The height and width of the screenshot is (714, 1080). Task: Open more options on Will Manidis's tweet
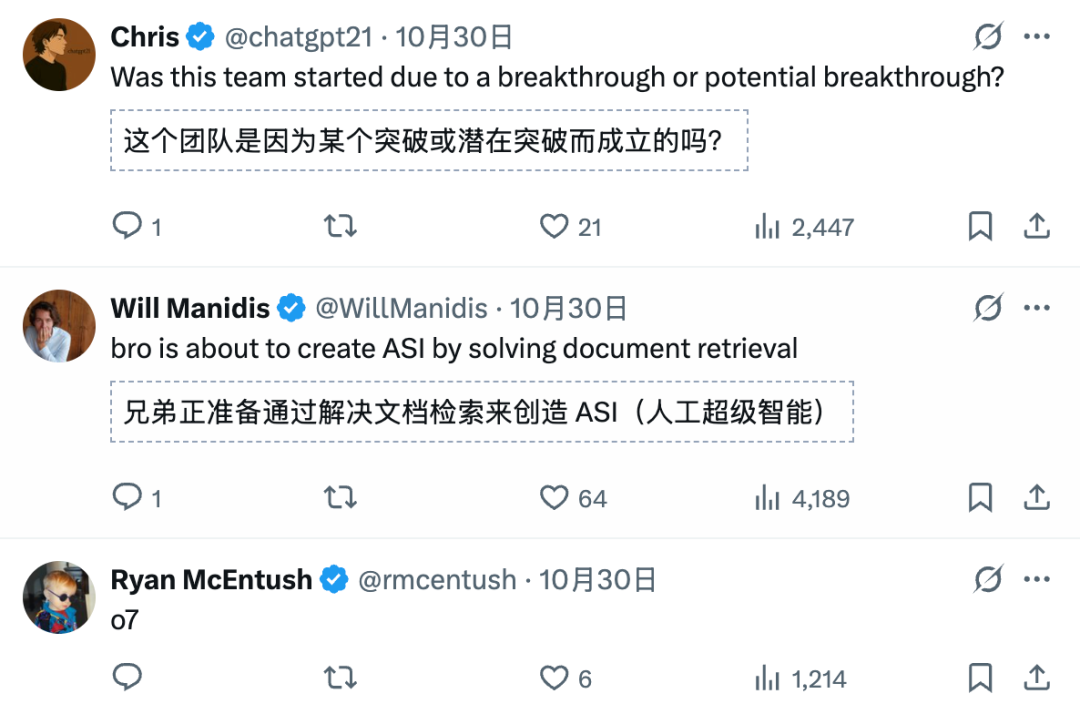tap(1037, 308)
